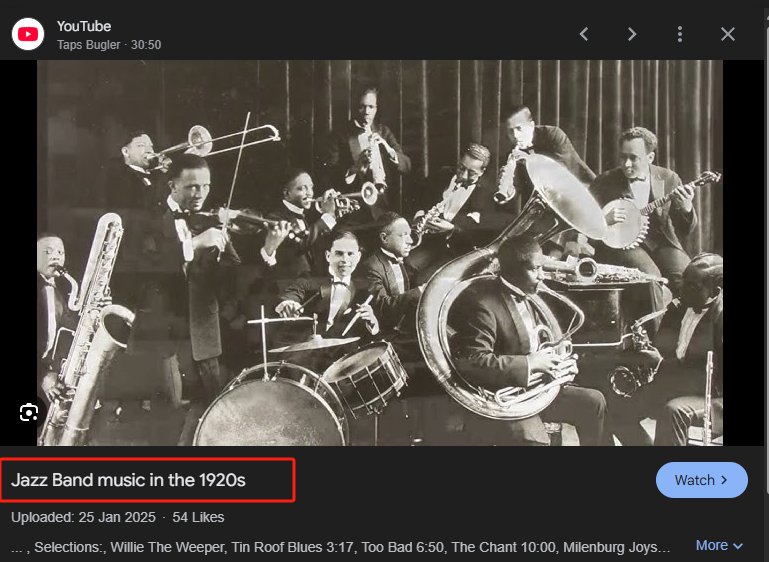The image size is (769, 562).
Task: Click the YouTube logo icon
Action: 28,34
